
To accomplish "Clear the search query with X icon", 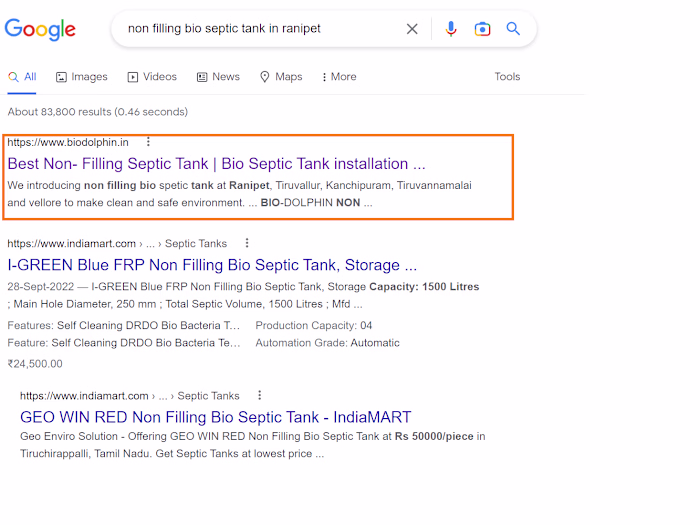I will tap(412, 29).
